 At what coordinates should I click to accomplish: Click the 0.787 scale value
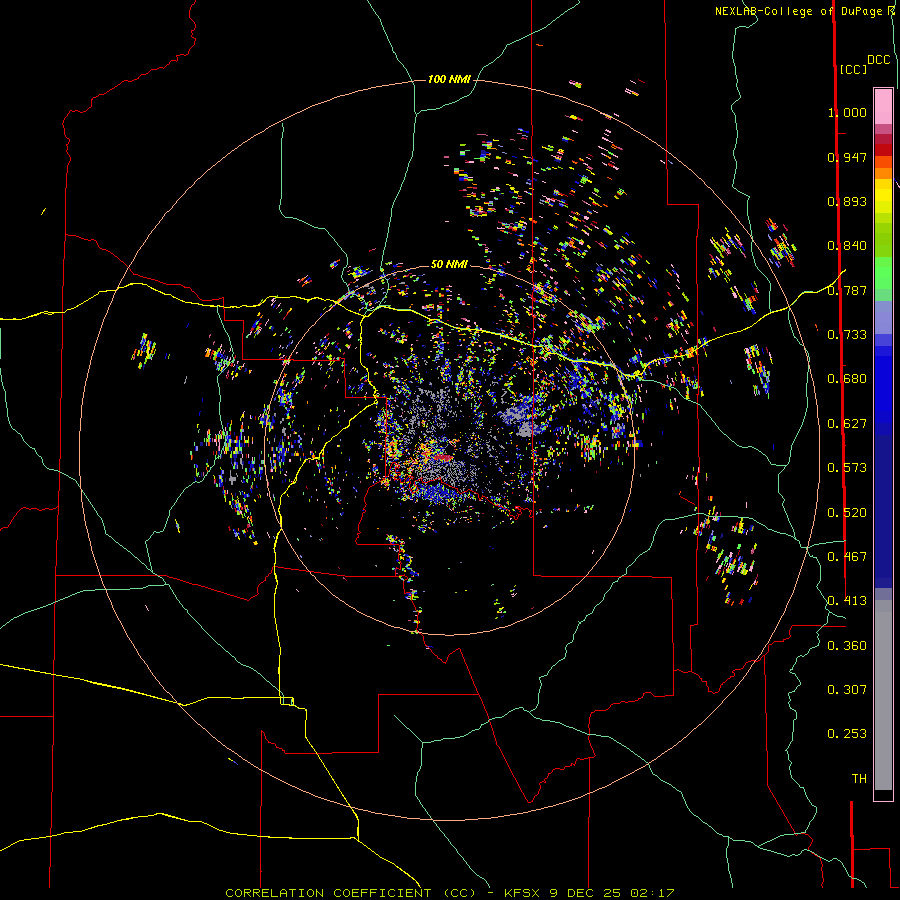pos(847,290)
